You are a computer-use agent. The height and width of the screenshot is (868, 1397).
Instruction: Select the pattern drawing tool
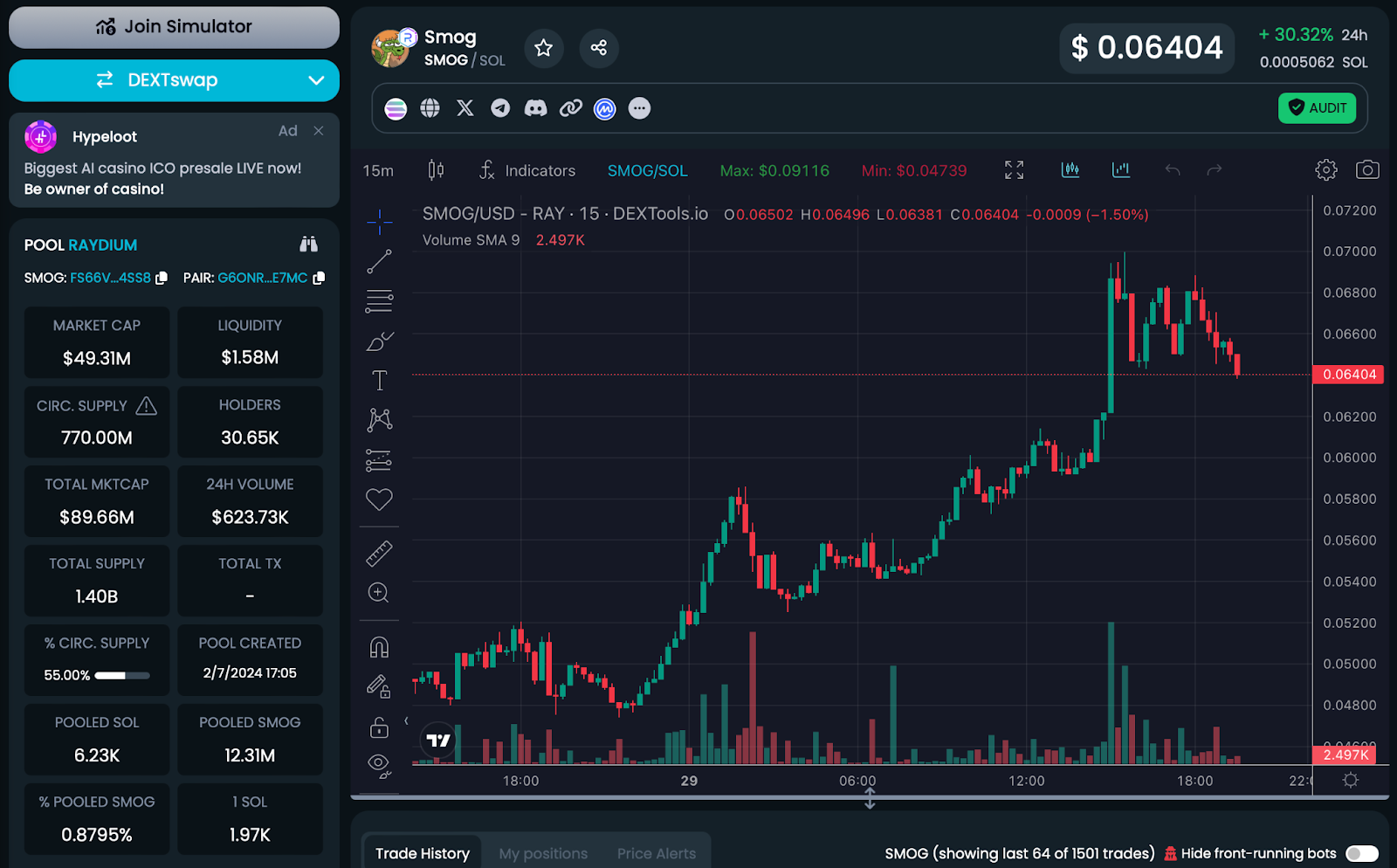379,420
